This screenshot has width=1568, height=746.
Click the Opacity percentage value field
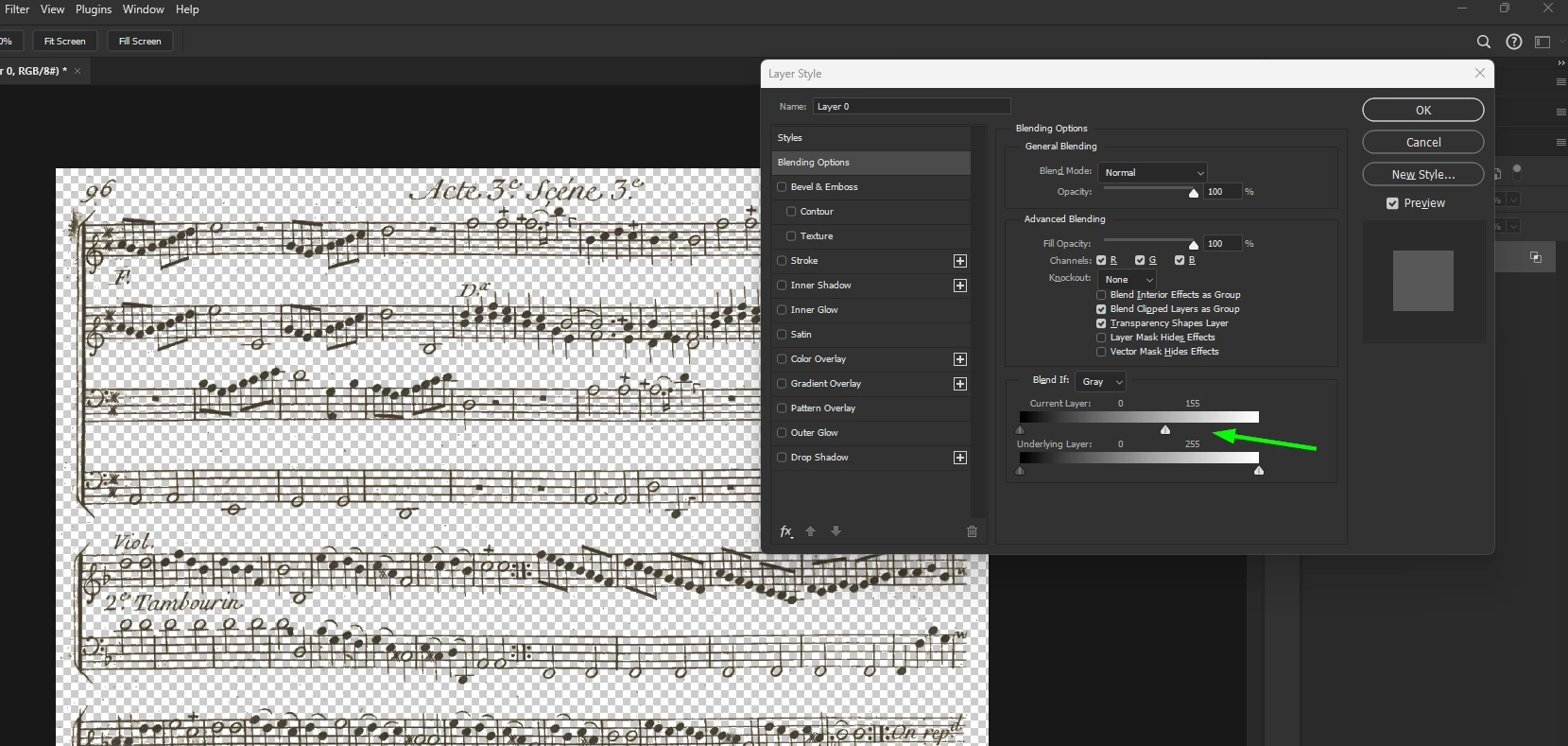pos(1222,192)
